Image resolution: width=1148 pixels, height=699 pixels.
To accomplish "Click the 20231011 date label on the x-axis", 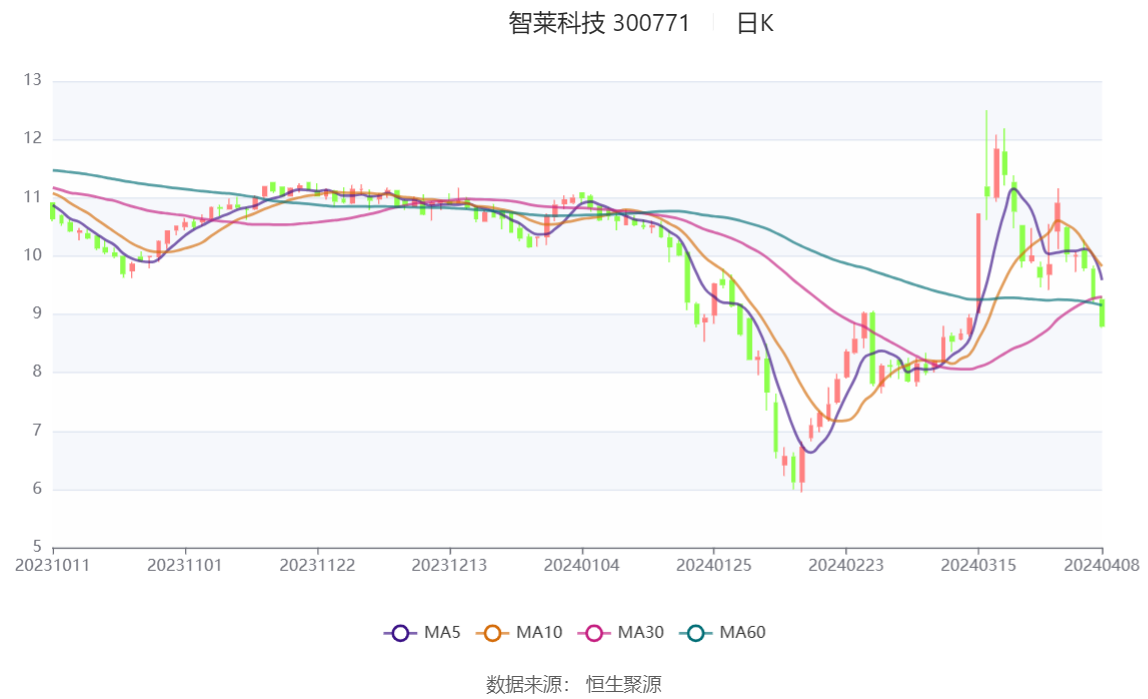I will [x=52, y=565].
